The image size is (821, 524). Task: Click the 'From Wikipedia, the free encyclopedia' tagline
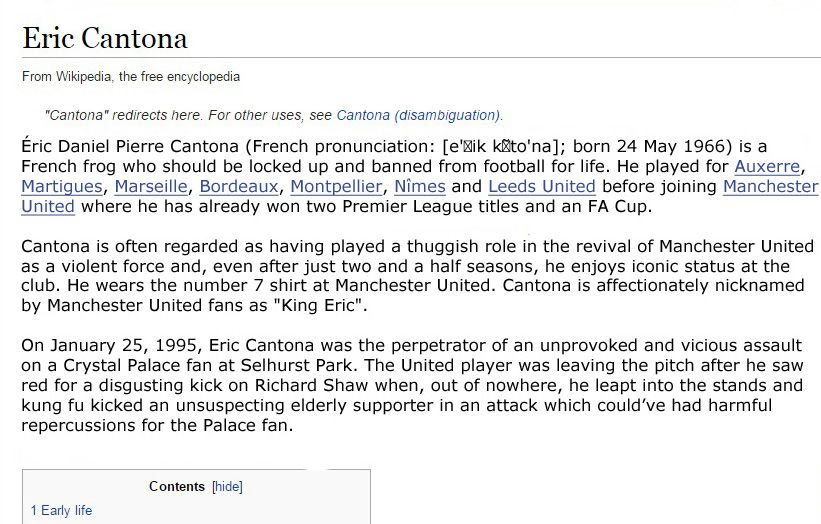(131, 76)
